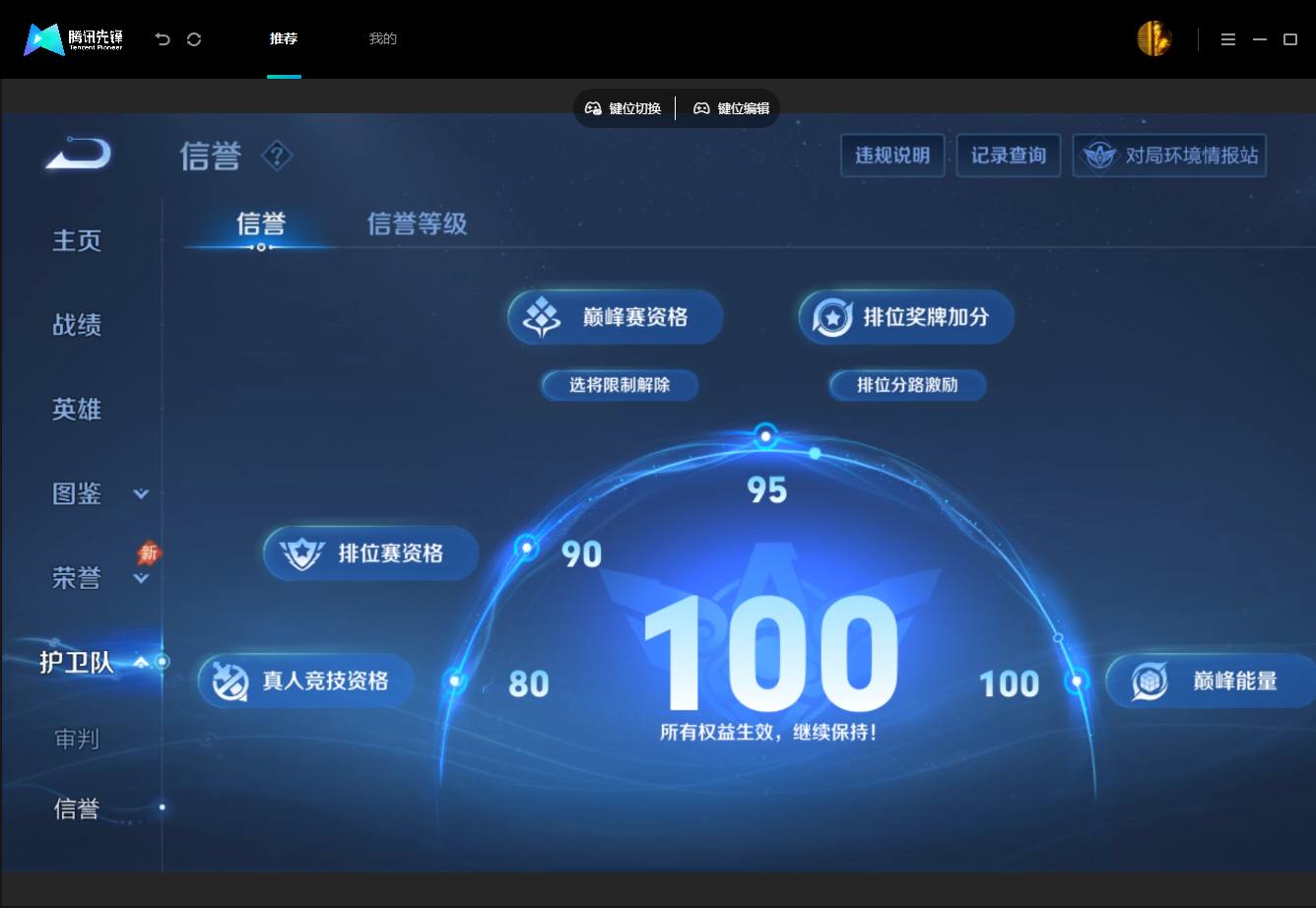Click the 90 point arc node

[x=527, y=547]
